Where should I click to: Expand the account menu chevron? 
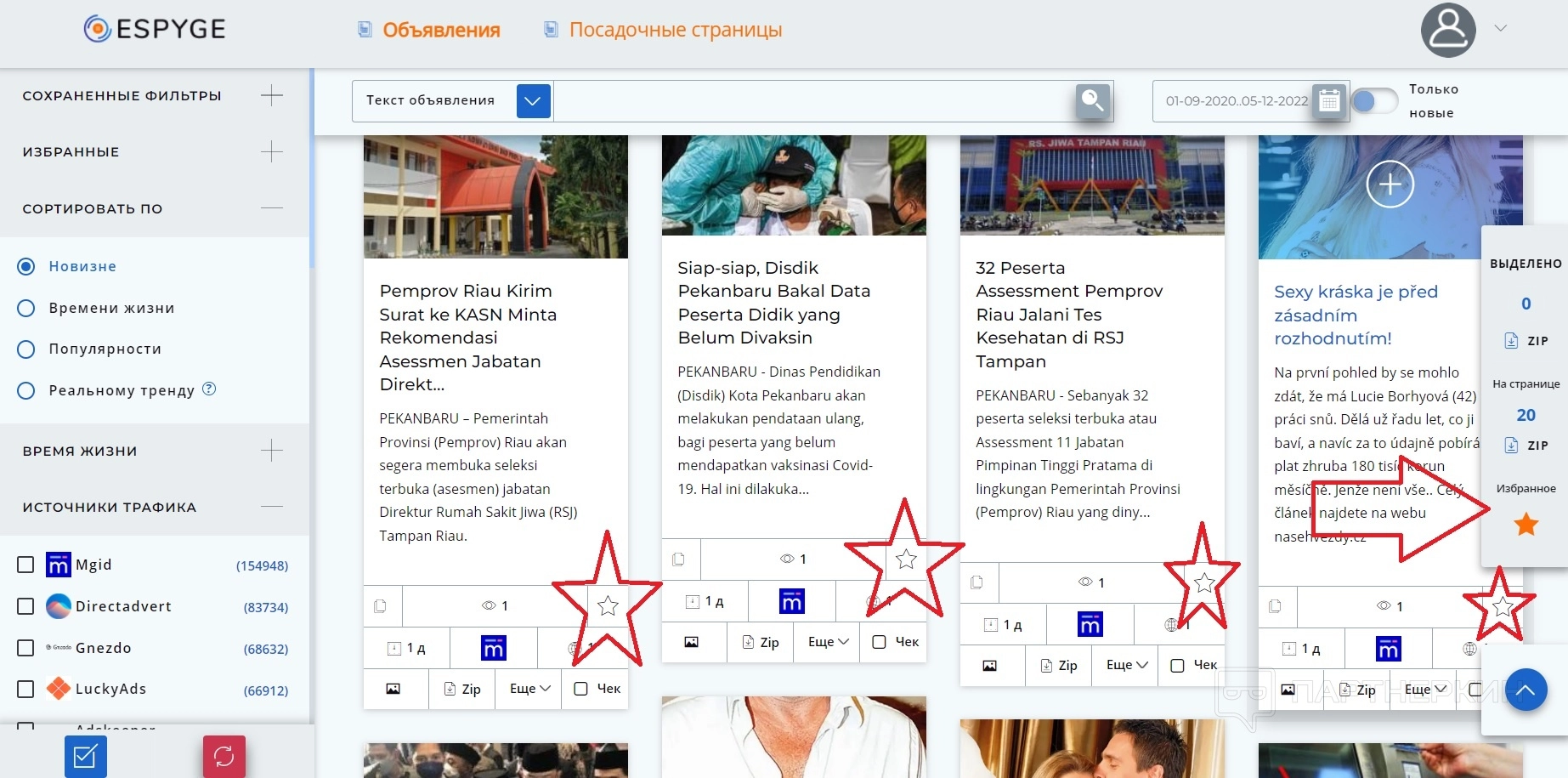[1501, 28]
